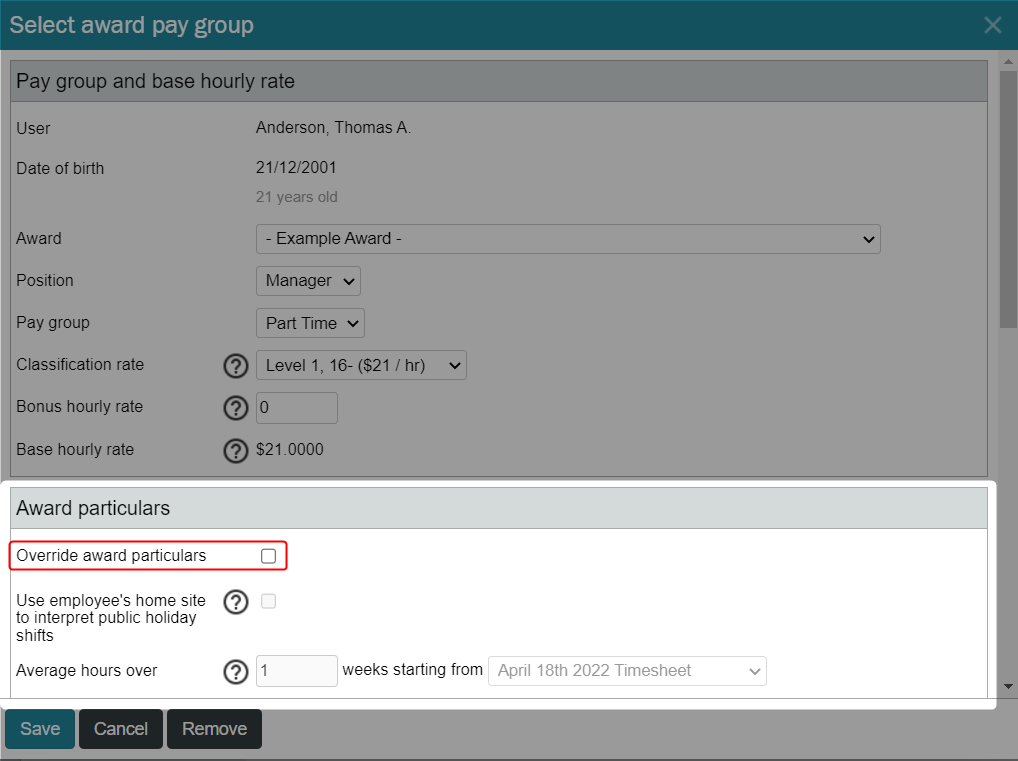Tick the Override award particulars checkbox
This screenshot has width=1018, height=761.
[268, 556]
